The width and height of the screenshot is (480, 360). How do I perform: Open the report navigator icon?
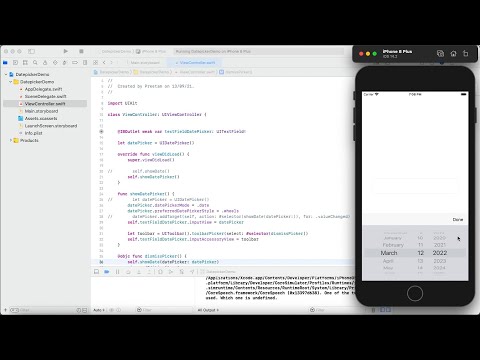[x=85, y=63]
